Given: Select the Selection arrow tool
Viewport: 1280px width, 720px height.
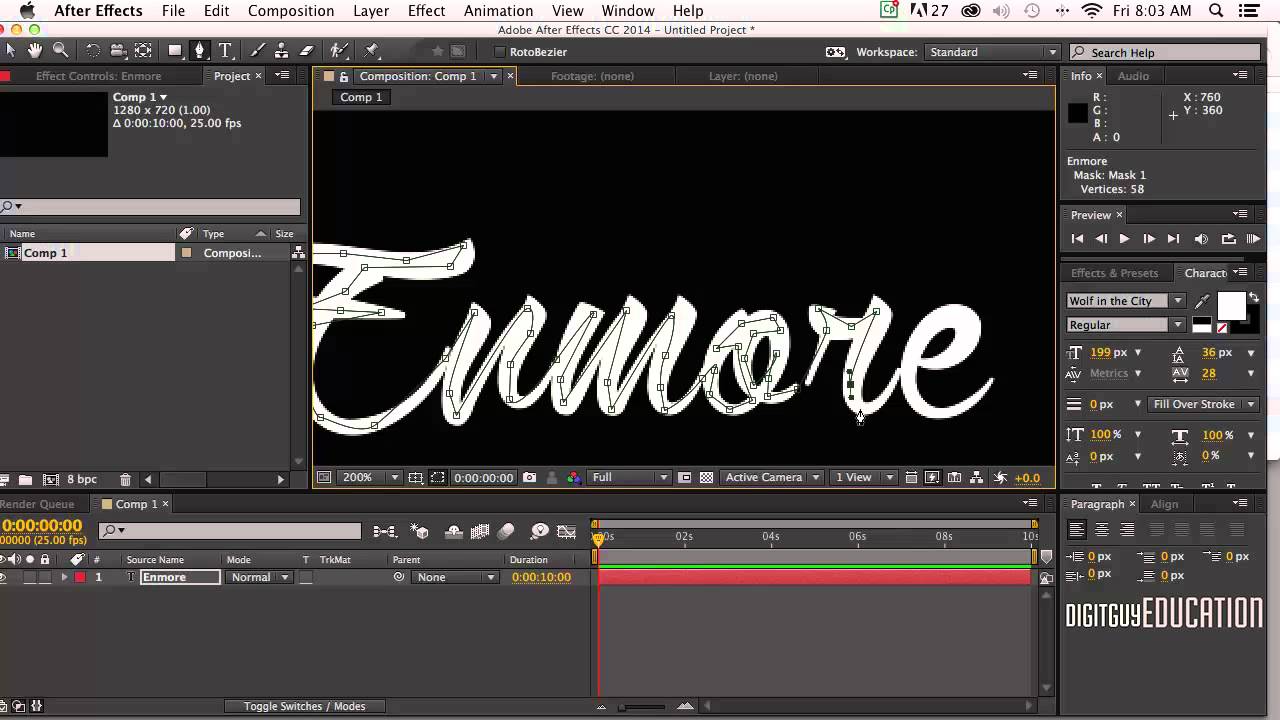Looking at the screenshot, I should (x=11, y=51).
